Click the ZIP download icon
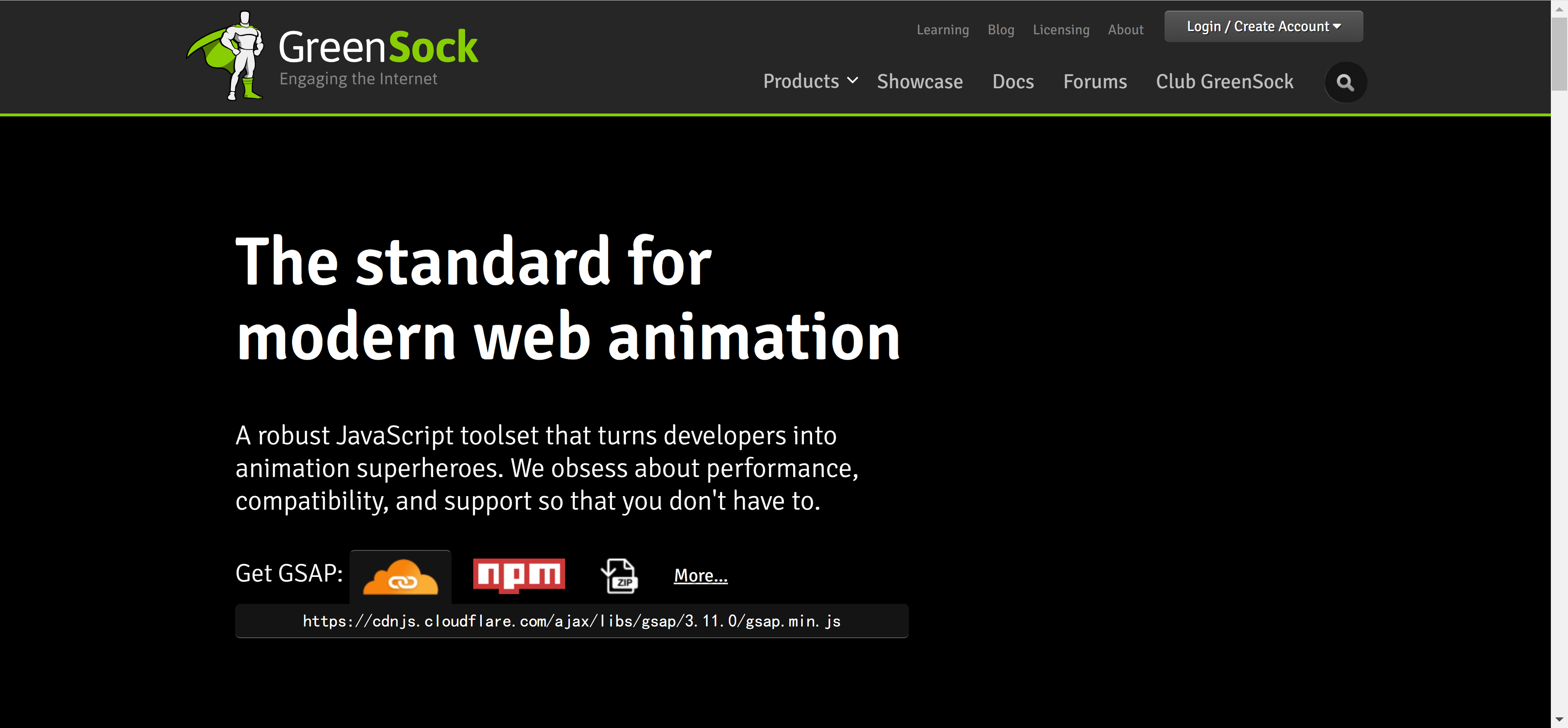This screenshot has height=728, width=1568. click(619, 576)
